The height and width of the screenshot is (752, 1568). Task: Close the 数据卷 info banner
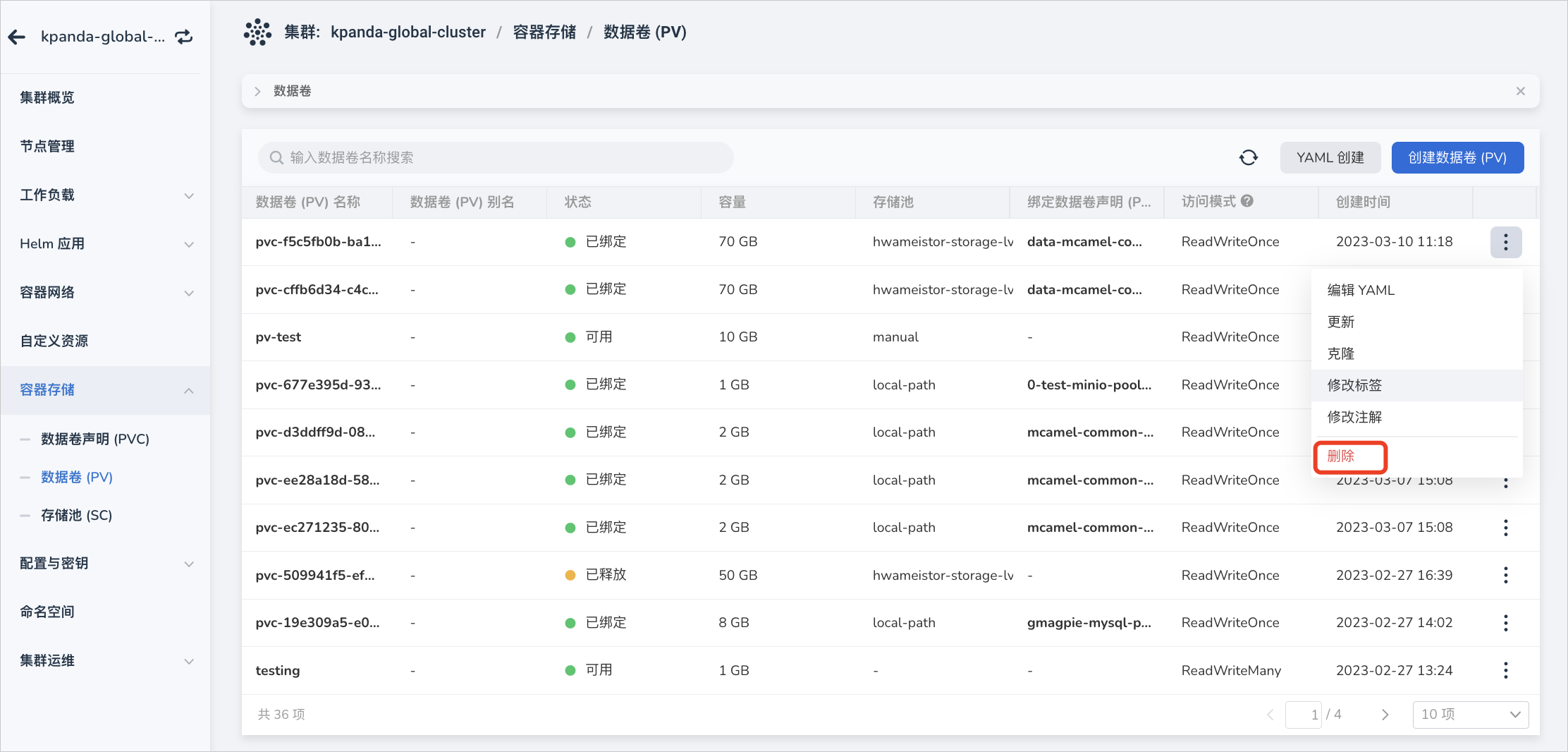(1521, 91)
